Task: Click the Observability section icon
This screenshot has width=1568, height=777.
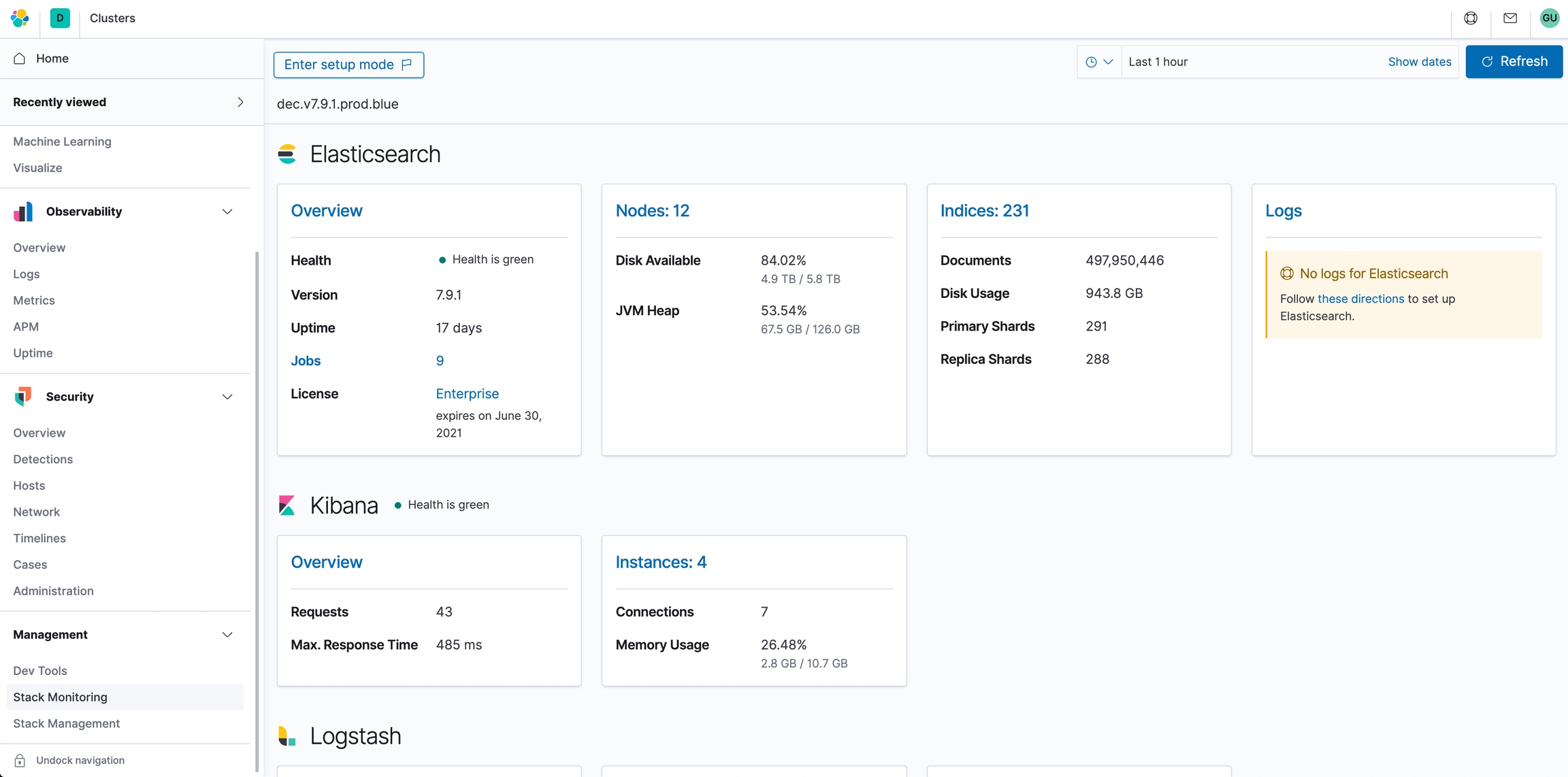Action: tap(23, 212)
